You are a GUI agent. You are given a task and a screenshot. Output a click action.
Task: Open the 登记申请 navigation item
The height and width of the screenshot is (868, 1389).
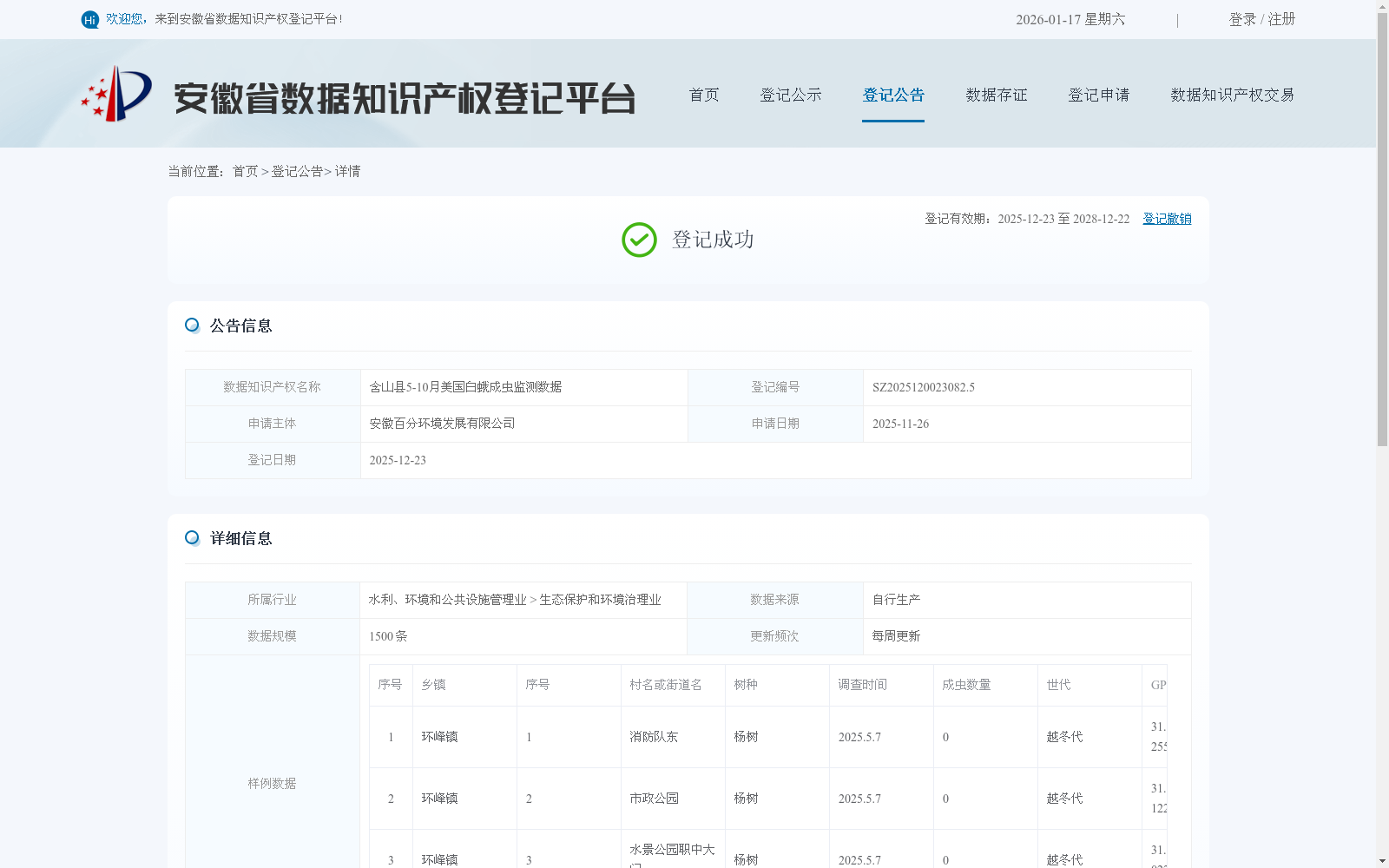(x=1099, y=95)
